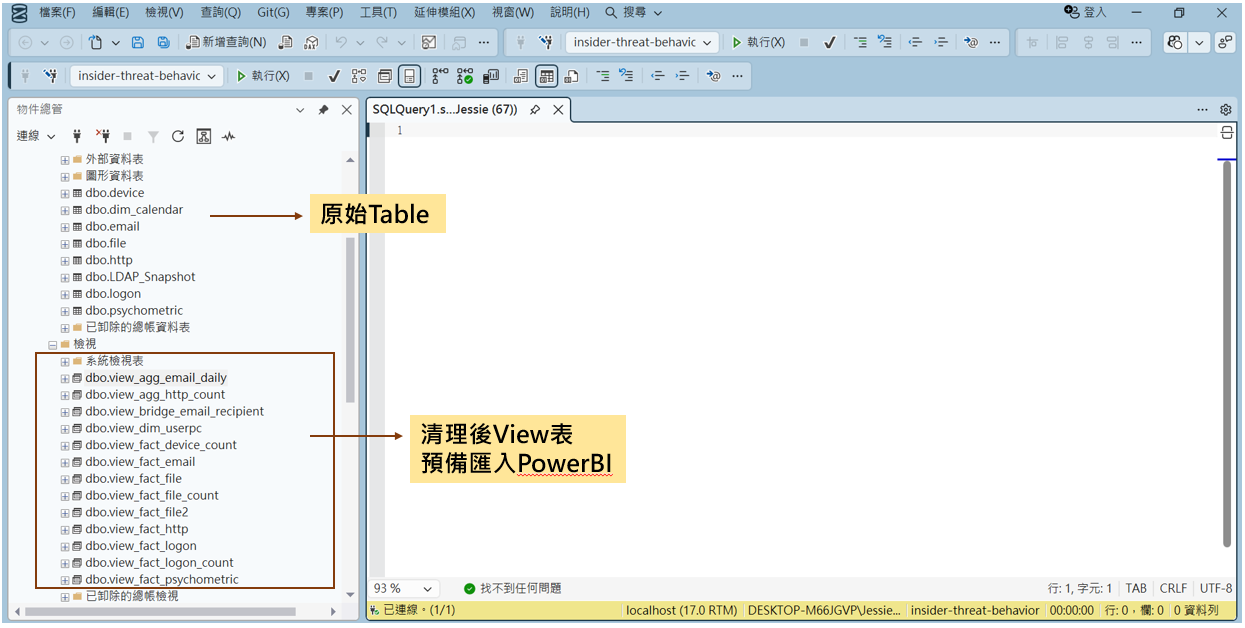
Task: Open the 物件總管 panel options chevron
Action: pos(300,110)
